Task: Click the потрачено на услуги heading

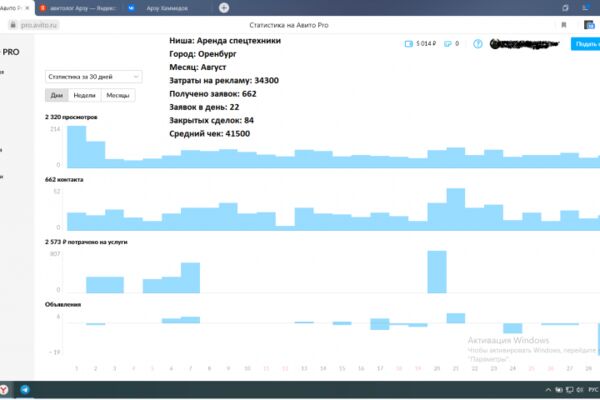Action: point(86,242)
